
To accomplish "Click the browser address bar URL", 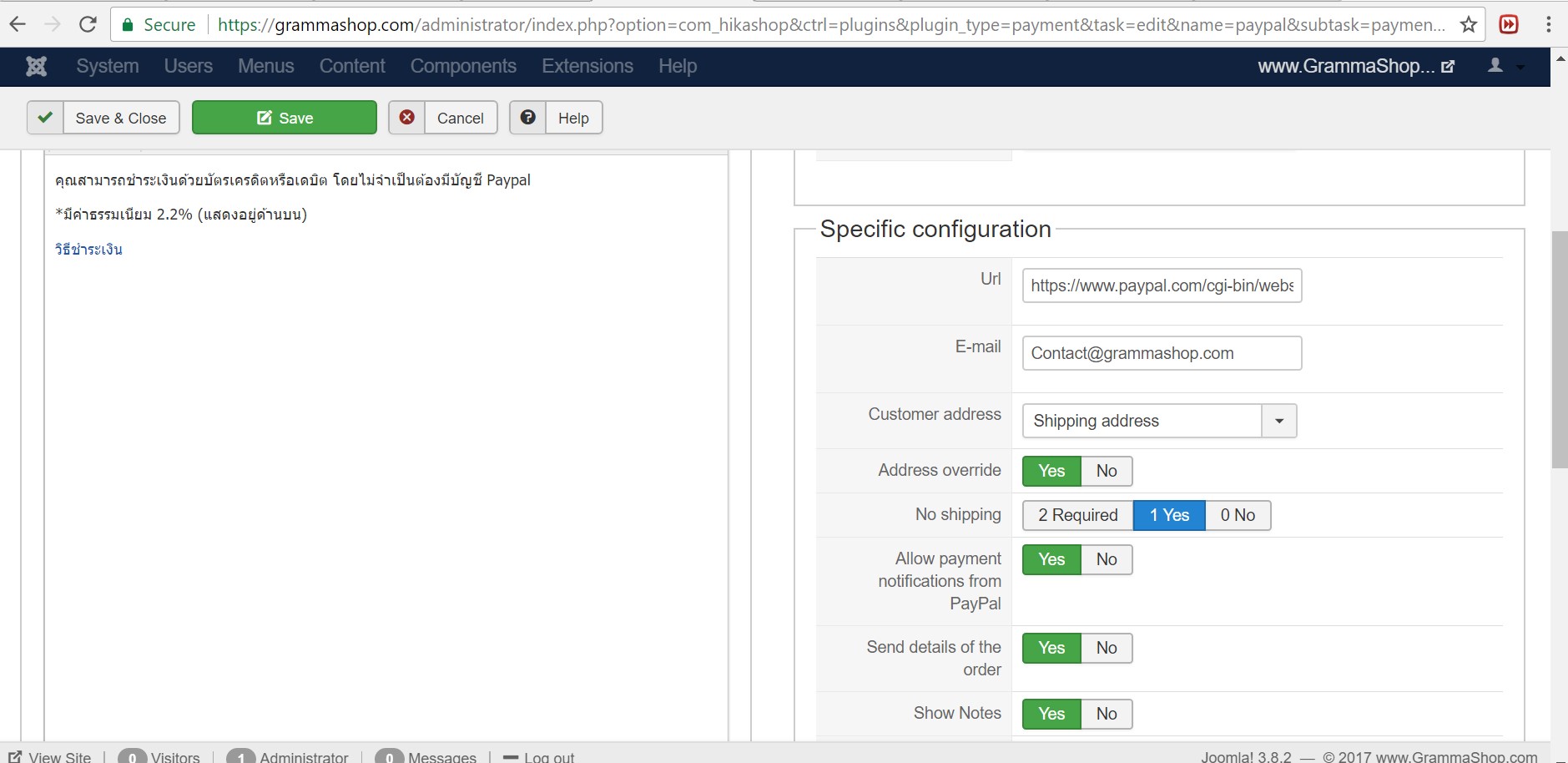I will point(831,25).
